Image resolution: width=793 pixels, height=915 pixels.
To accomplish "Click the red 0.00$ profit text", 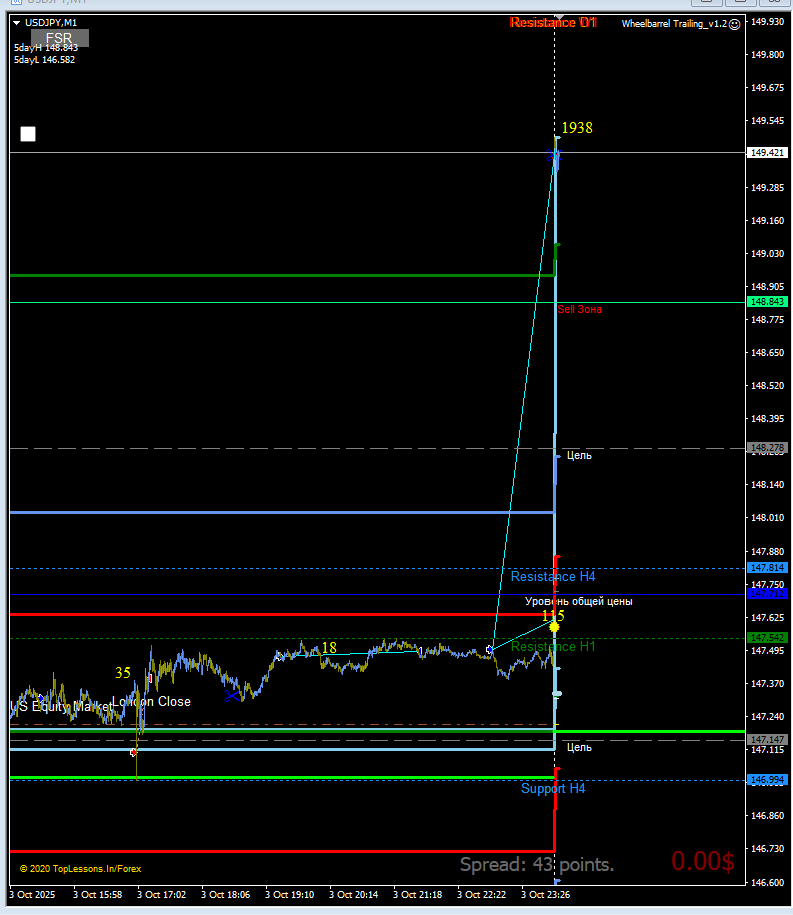I will (x=703, y=861).
